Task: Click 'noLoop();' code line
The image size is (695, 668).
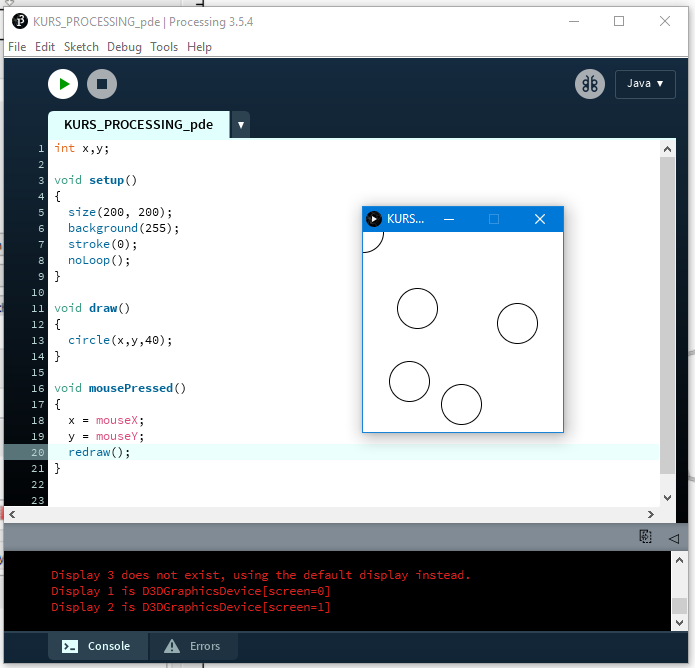Action: pos(99,260)
